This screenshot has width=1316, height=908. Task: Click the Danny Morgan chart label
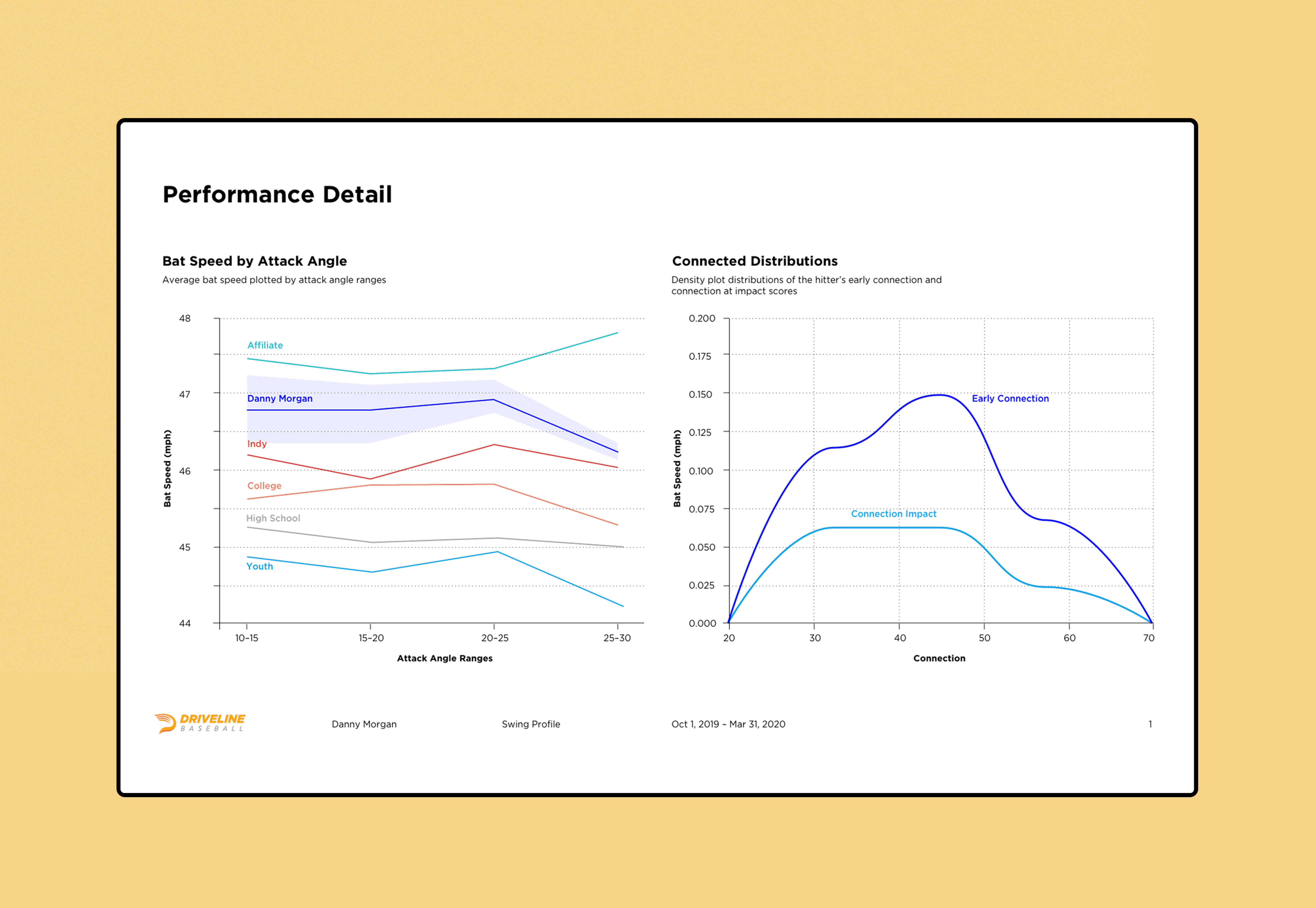pos(280,398)
